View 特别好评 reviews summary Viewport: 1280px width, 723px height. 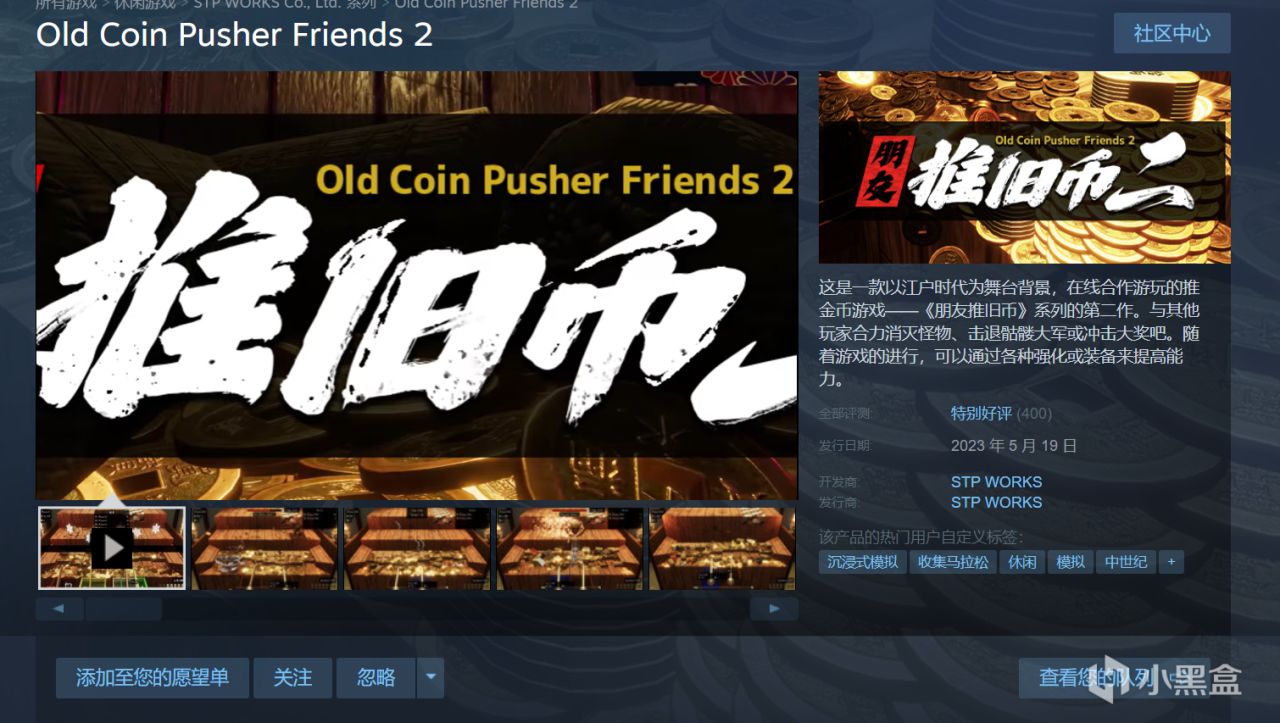pyautogui.click(x=981, y=413)
